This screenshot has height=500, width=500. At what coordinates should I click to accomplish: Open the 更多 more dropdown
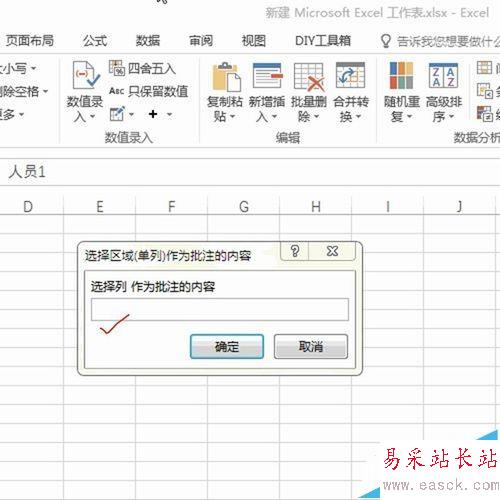tap(12, 115)
